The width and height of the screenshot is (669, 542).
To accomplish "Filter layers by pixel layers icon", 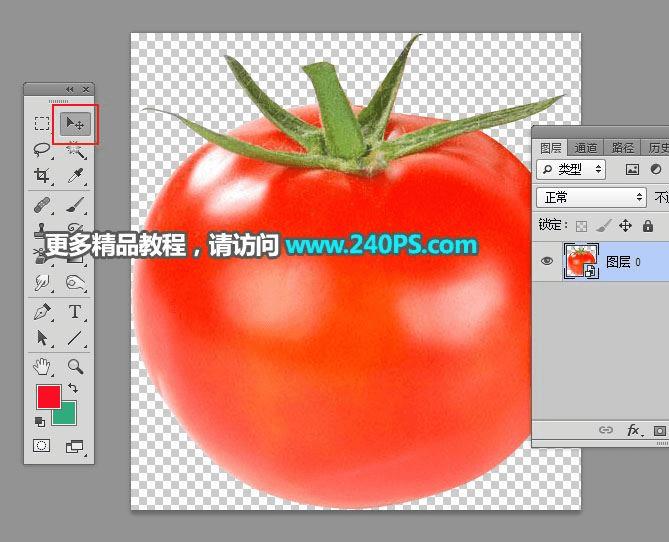I will point(632,169).
